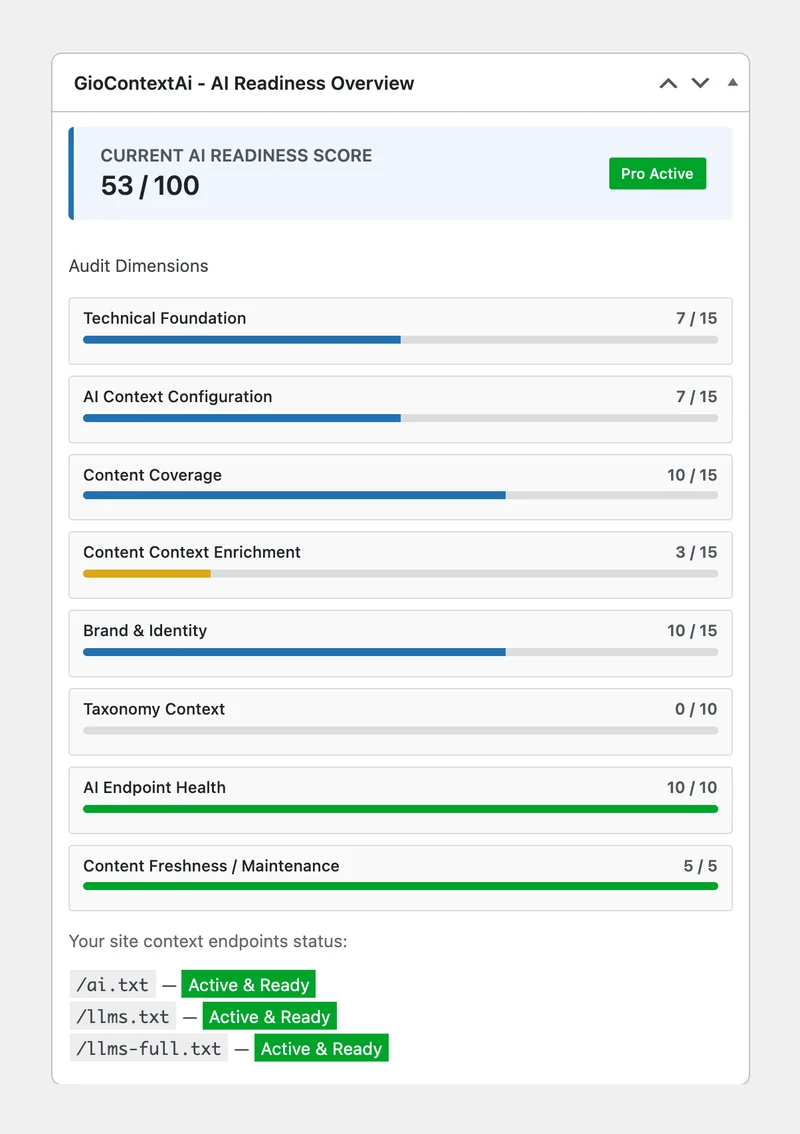Move the GioContextAi widget up
The image size is (800, 1134).
coord(668,83)
